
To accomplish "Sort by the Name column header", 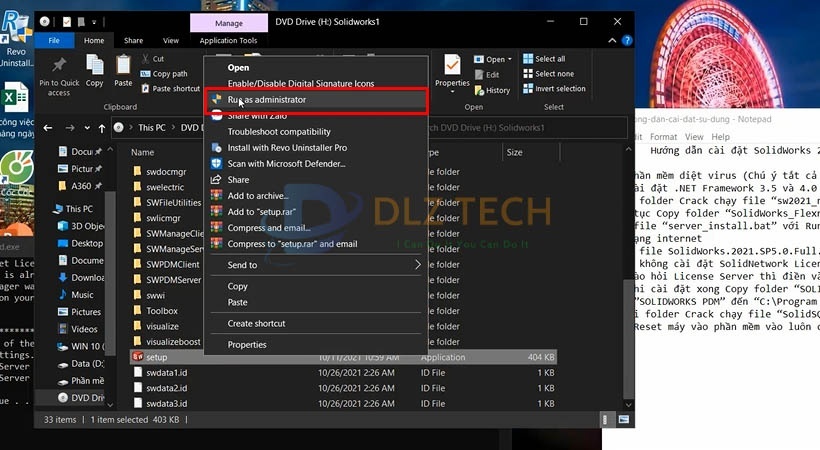I will (x=142, y=152).
